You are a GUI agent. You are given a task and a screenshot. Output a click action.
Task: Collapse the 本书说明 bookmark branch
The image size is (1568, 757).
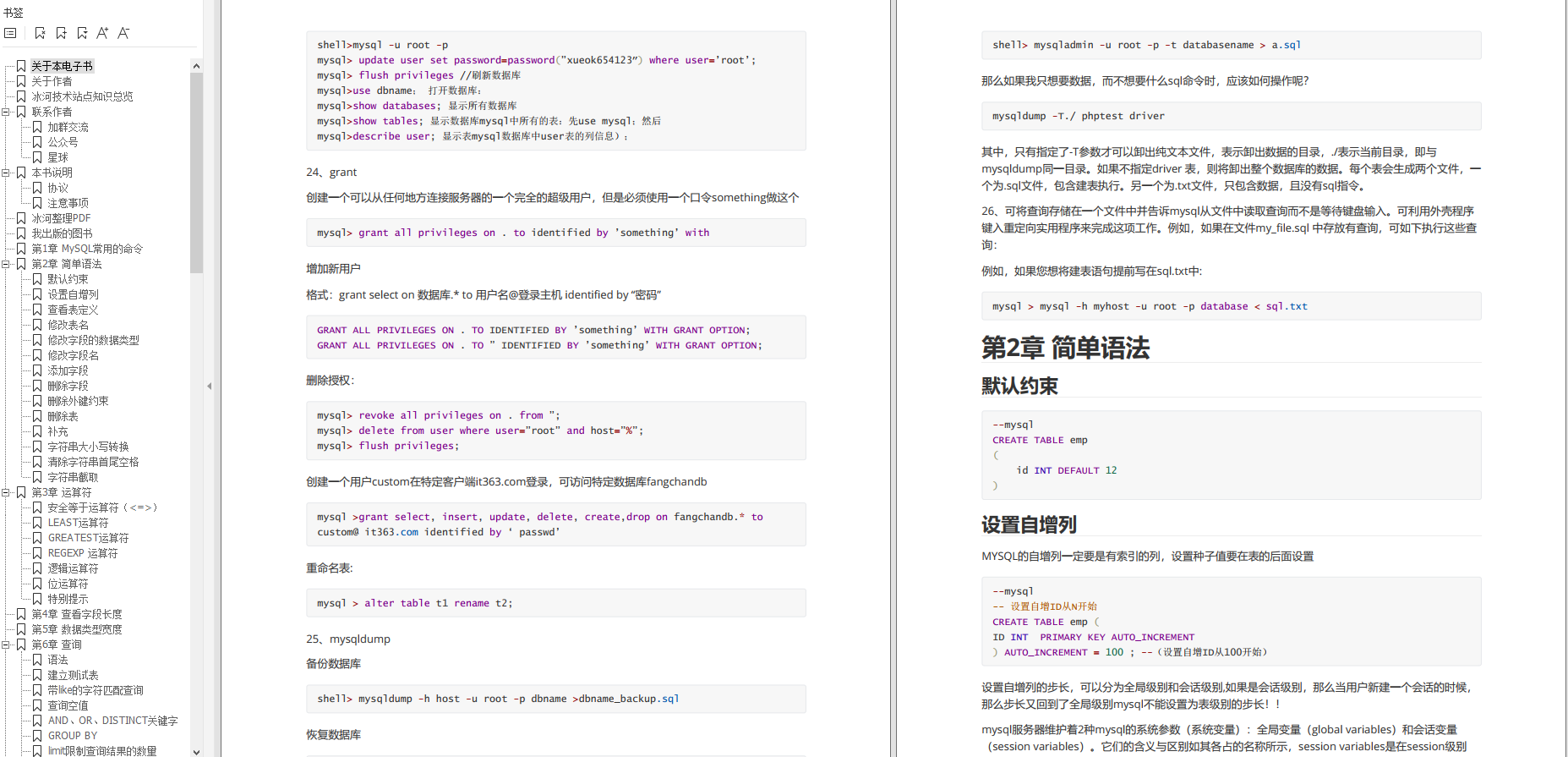coord(6,173)
